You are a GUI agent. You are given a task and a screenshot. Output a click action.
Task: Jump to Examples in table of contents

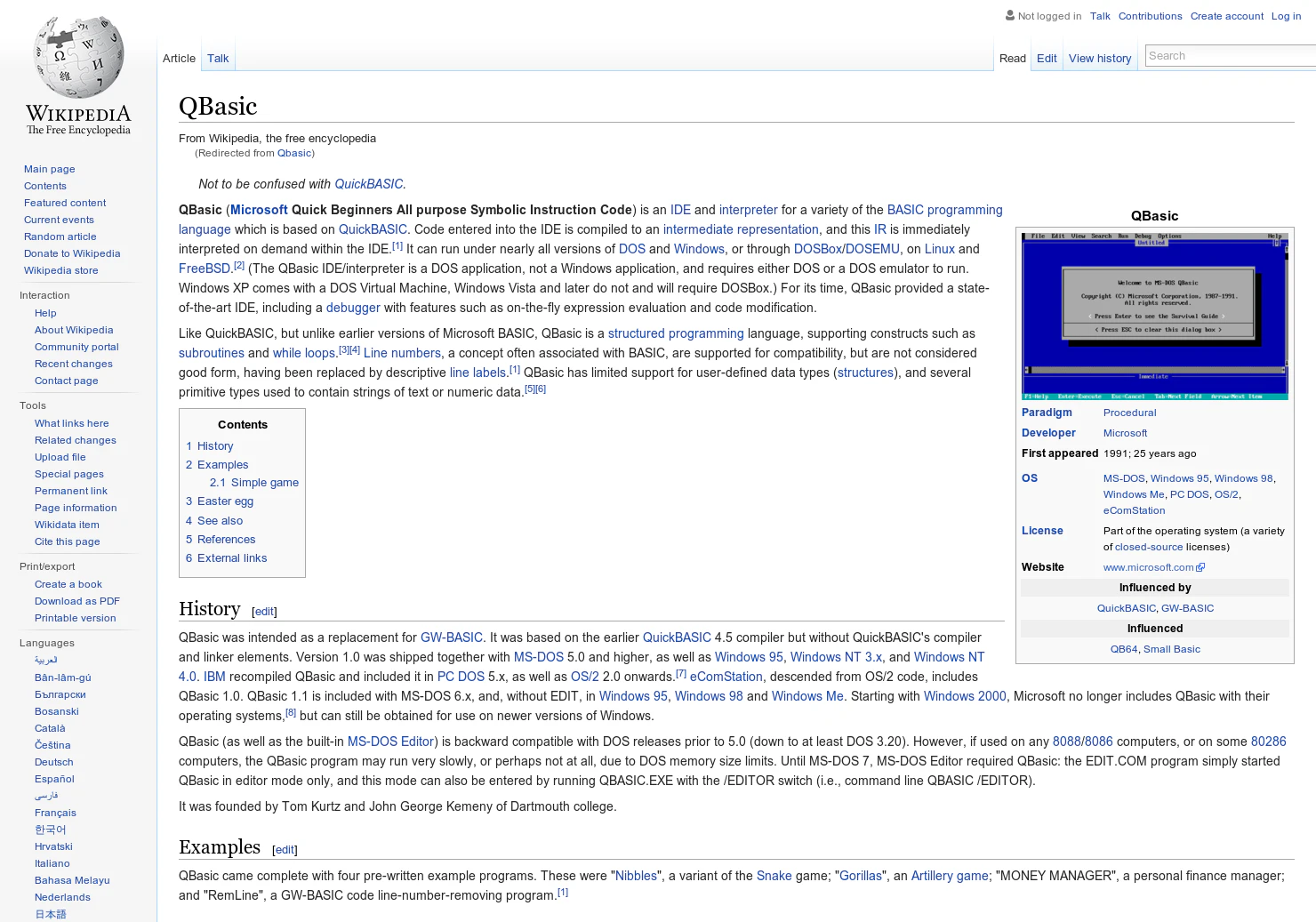pos(217,465)
